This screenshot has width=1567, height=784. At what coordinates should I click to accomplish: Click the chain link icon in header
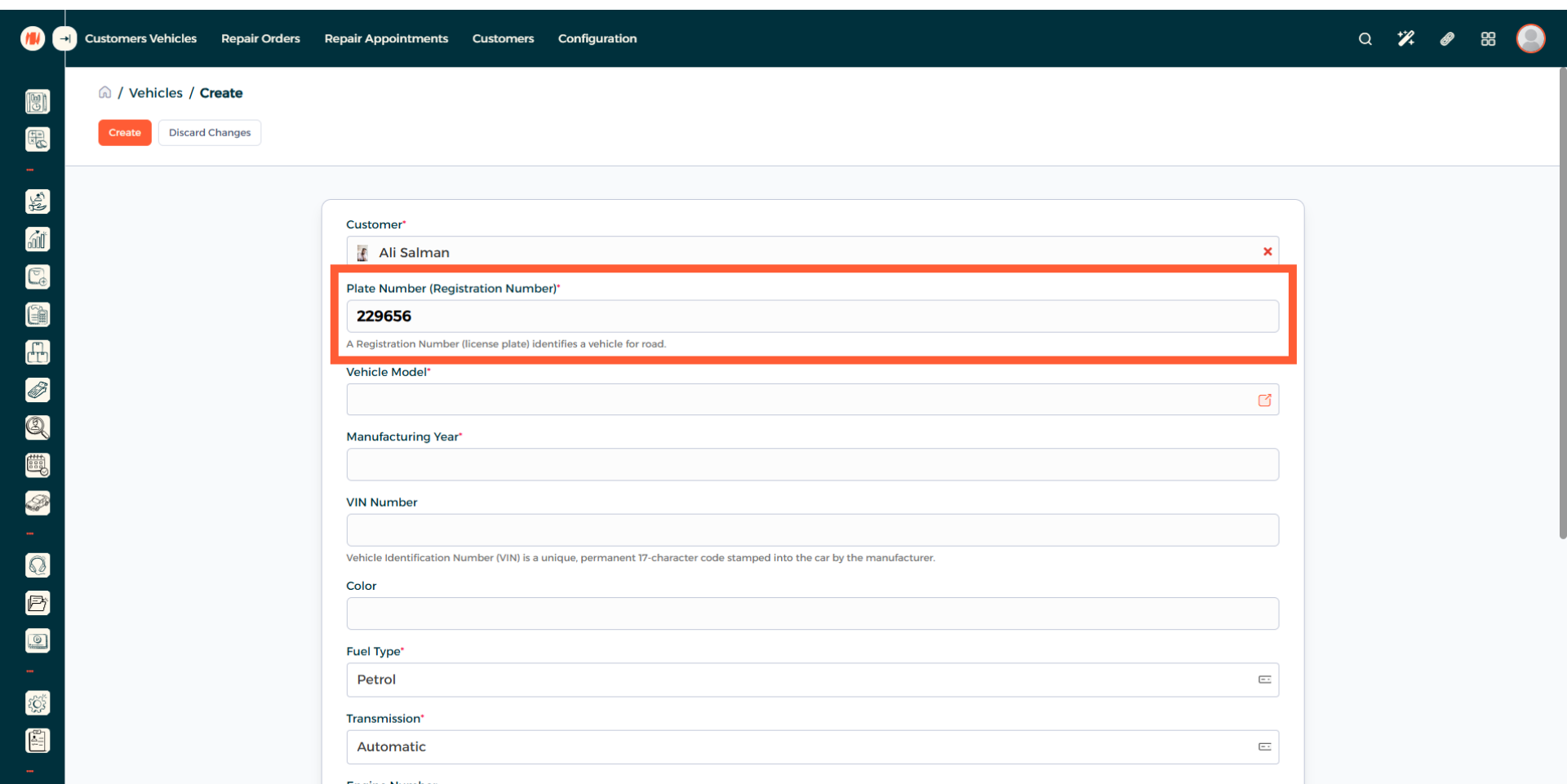point(1447,38)
